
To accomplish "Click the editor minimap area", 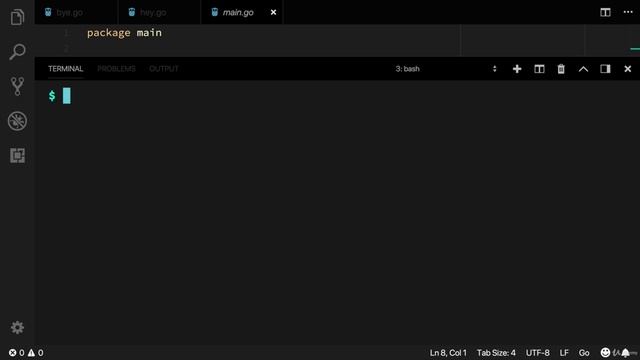I will 612,40.
